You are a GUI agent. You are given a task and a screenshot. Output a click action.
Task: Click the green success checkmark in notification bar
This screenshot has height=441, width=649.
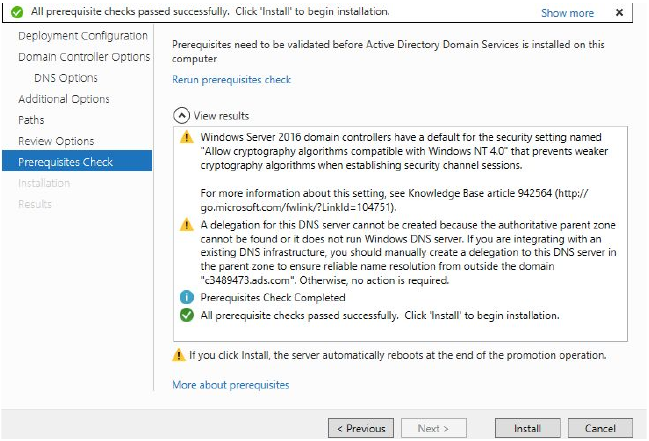[16, 12]
